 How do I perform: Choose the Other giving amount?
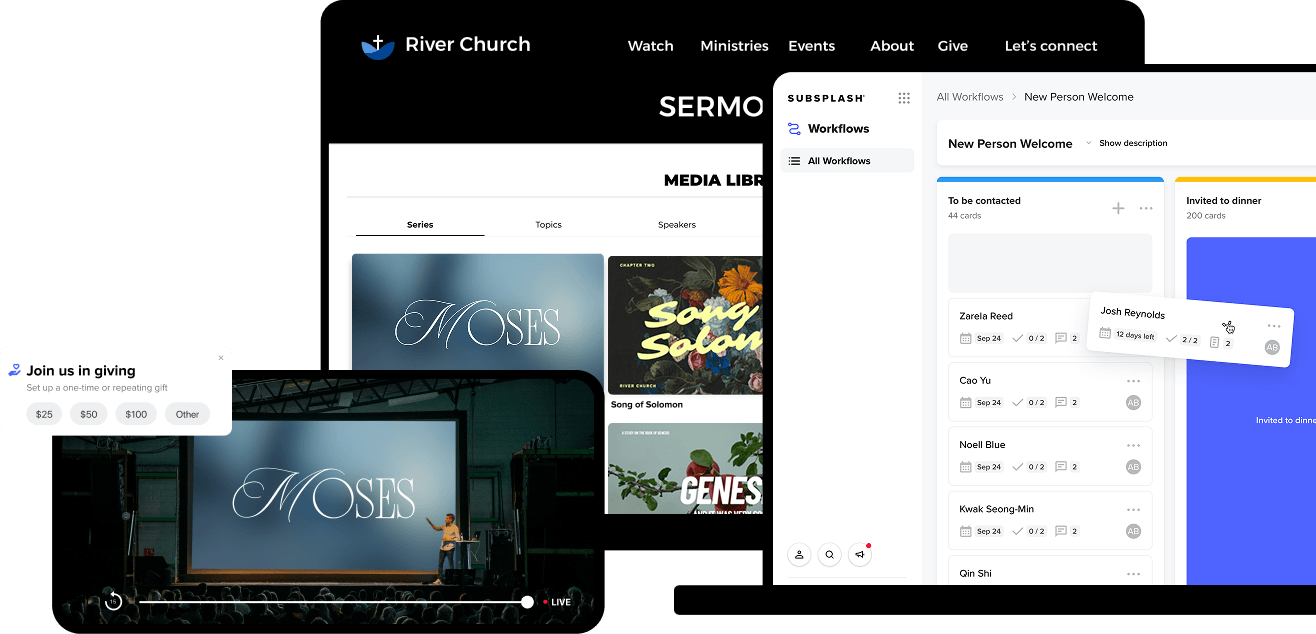[x=187, y=414]
